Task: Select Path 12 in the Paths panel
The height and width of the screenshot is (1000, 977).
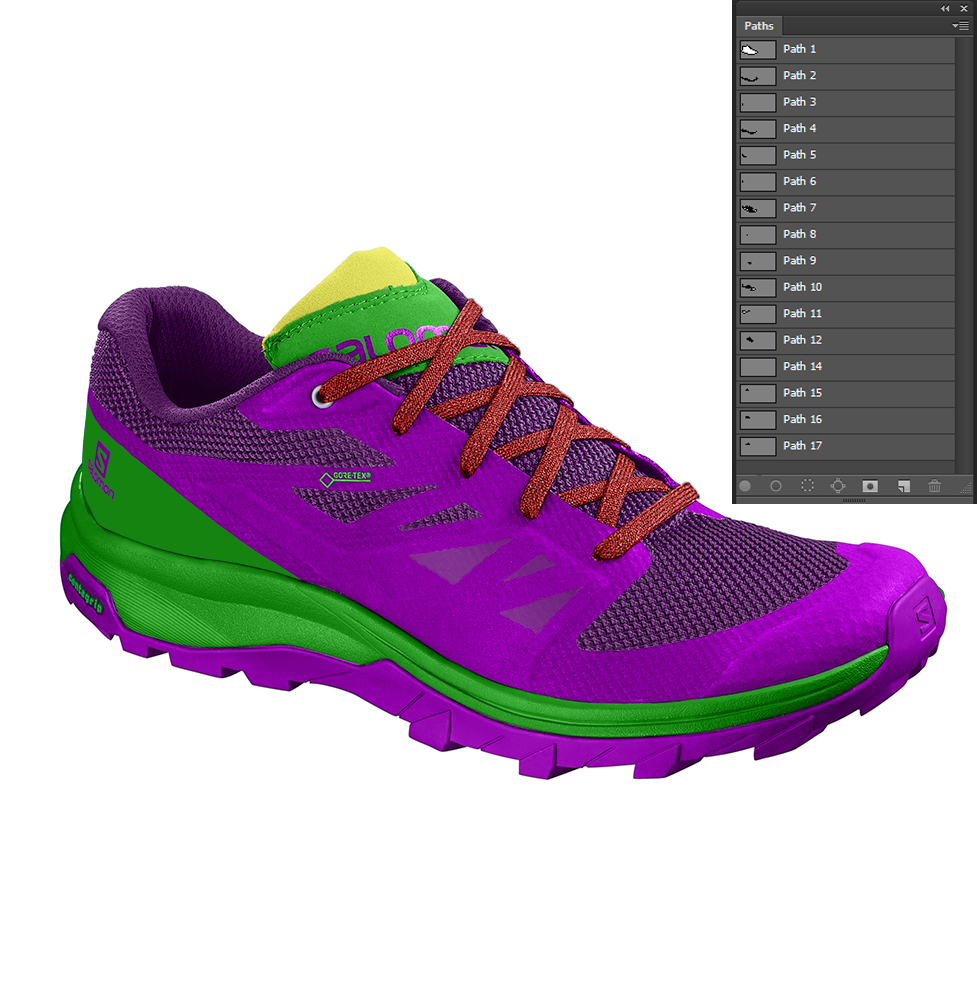Action: point(800,340)
